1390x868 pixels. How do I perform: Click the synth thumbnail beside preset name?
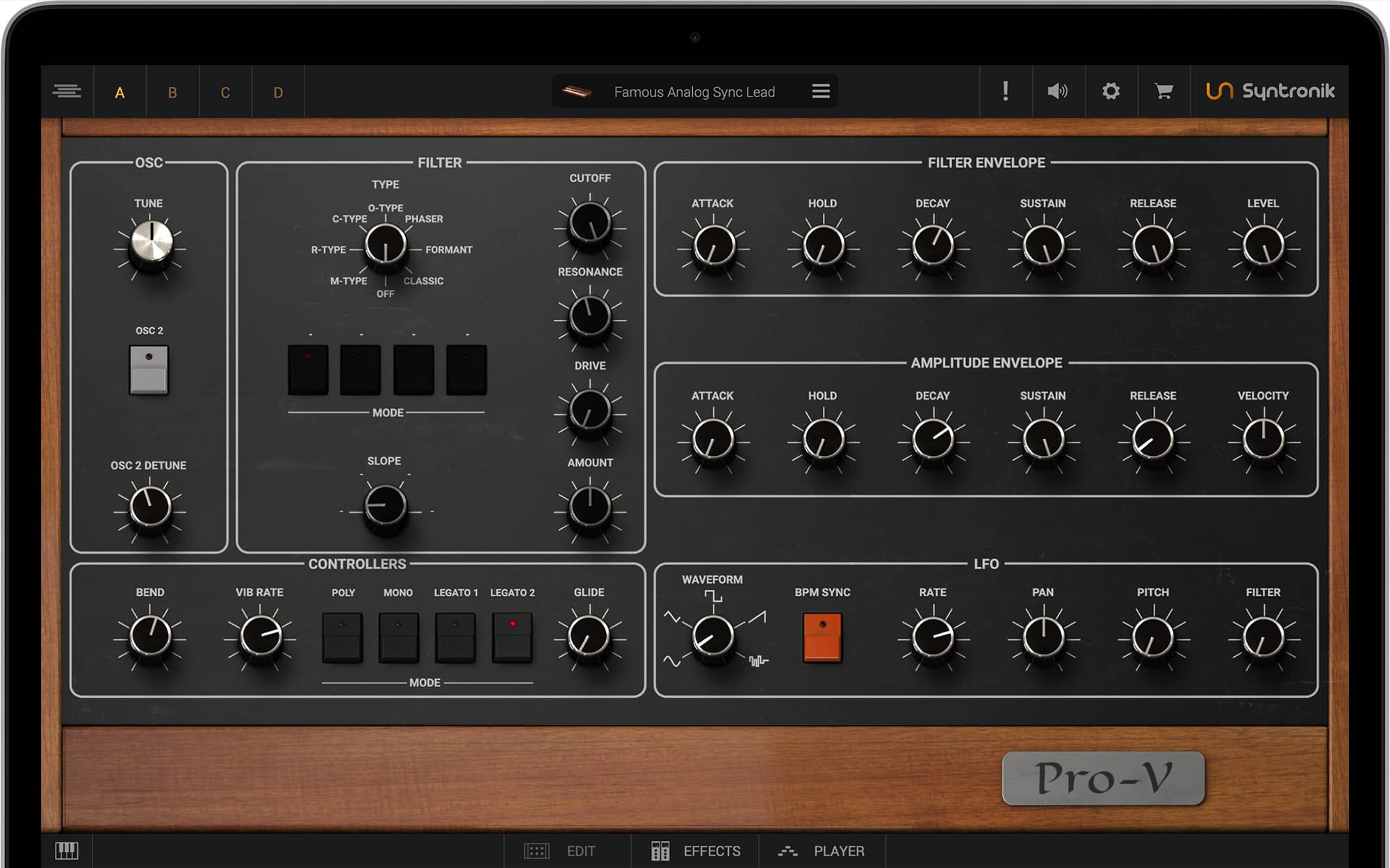[576, 92]
